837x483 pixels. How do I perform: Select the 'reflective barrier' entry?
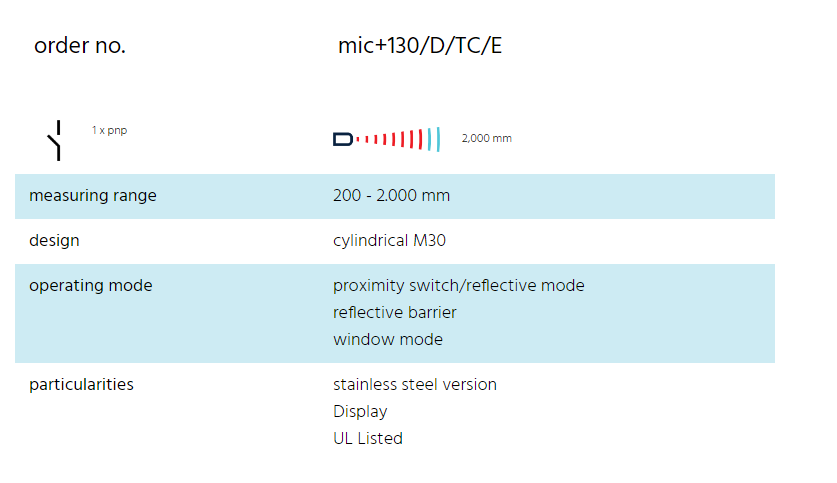coord(394,312)
